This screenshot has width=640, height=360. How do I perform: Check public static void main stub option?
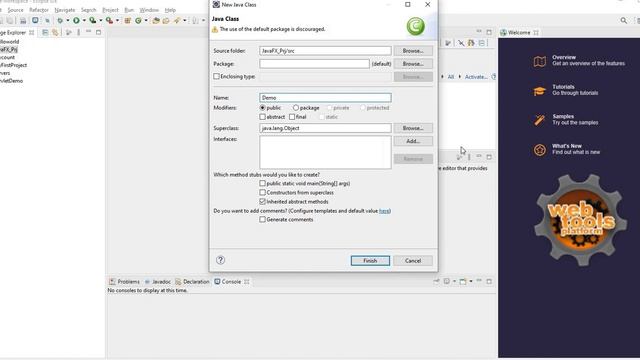point(262,183)
